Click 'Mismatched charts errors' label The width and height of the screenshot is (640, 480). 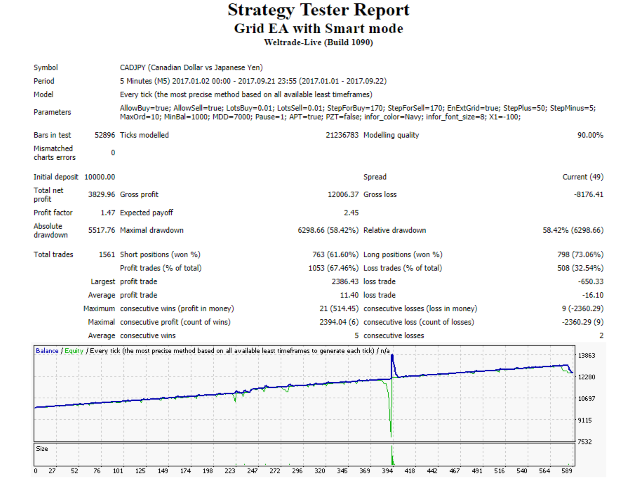(x=54, y=153)
